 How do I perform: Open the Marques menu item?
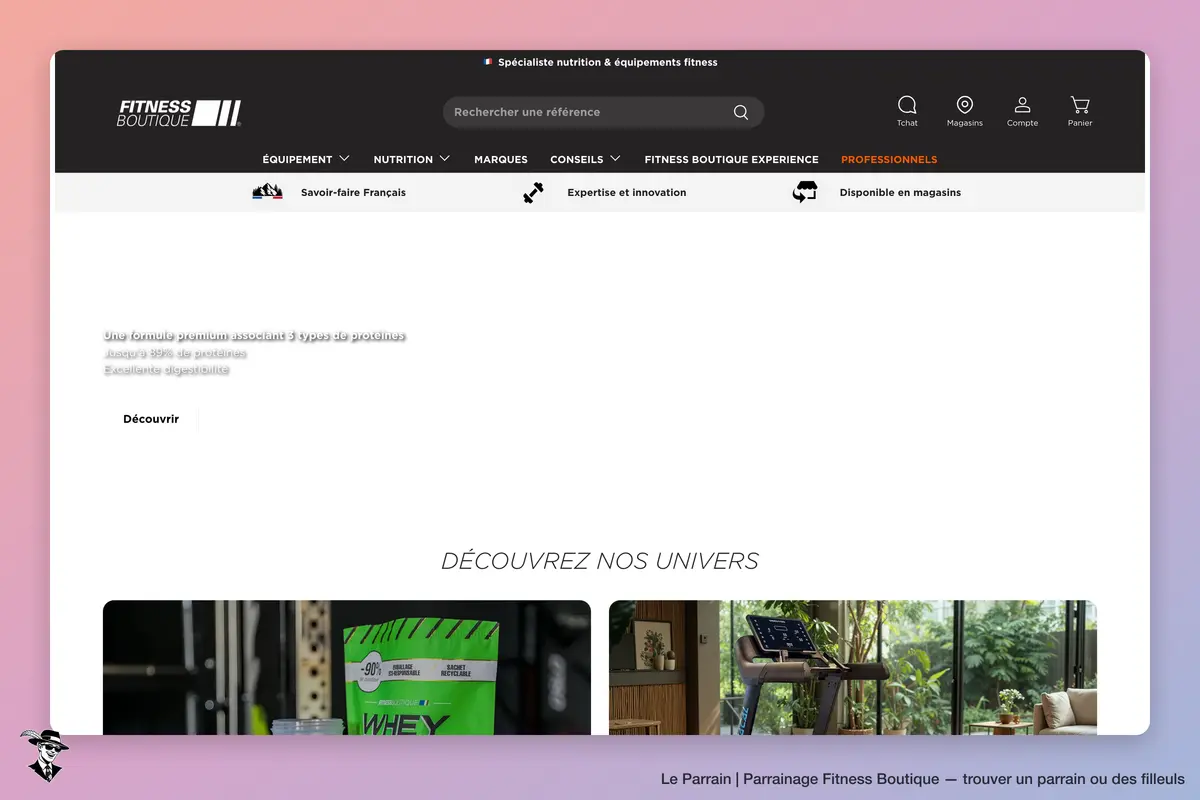pyautogui.click(x=501, y=159)
